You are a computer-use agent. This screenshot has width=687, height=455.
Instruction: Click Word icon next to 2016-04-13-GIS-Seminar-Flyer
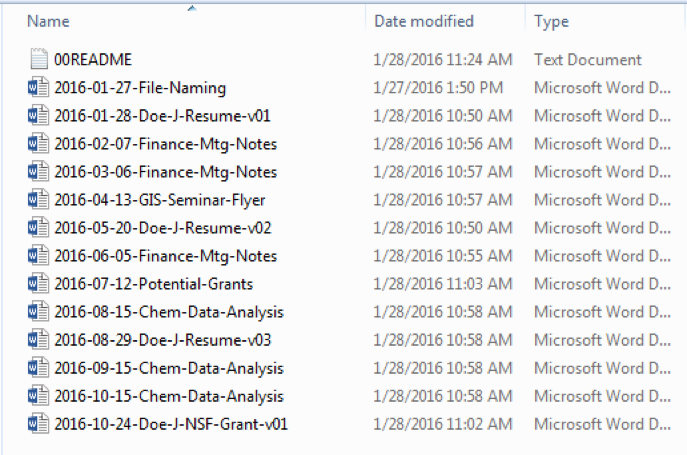coord(38,200)
